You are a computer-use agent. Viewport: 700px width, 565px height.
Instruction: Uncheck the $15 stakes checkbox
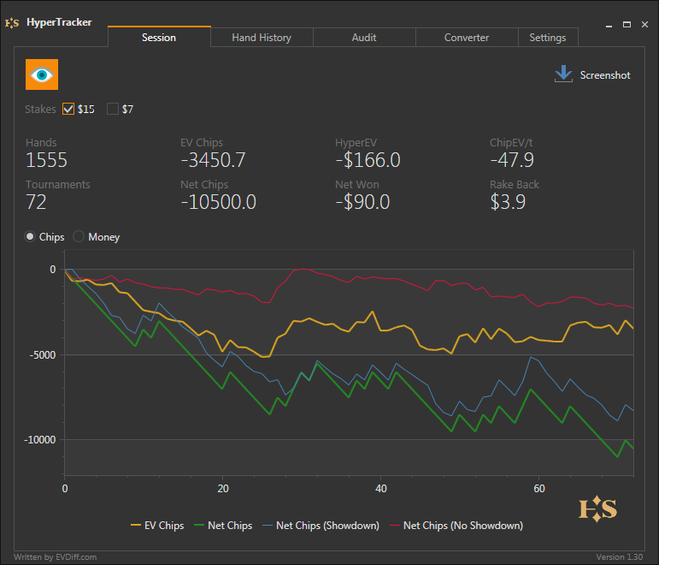[x=69, y=109]
